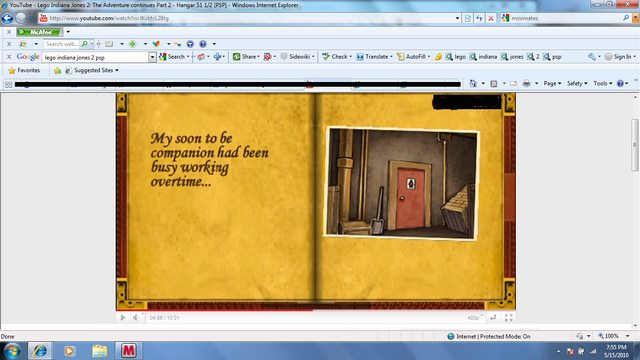This screenshot has width=640, height=360.
Task: Change the 480p video quality setting
Action: click(x=474, y=318)
